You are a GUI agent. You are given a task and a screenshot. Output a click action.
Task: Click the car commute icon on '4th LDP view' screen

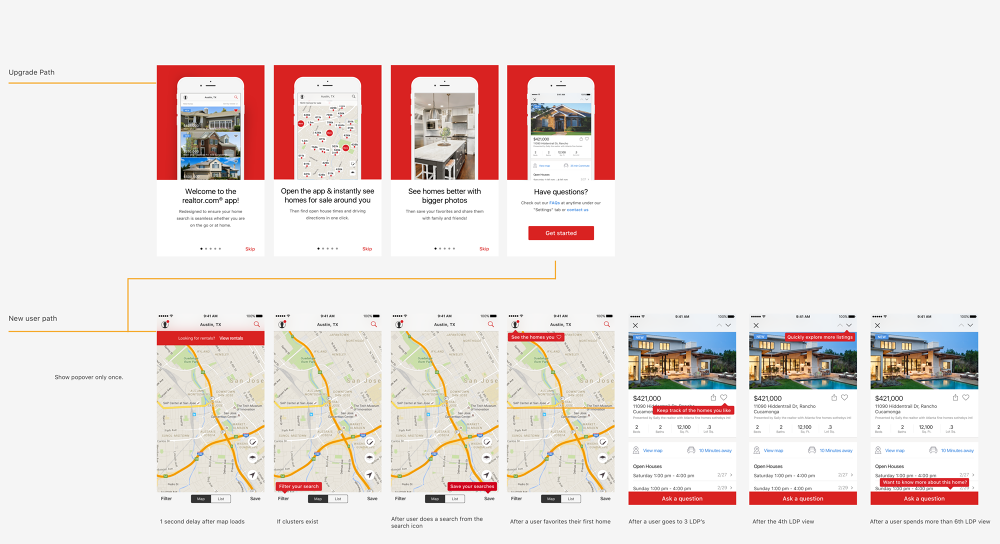coord(812,450)
